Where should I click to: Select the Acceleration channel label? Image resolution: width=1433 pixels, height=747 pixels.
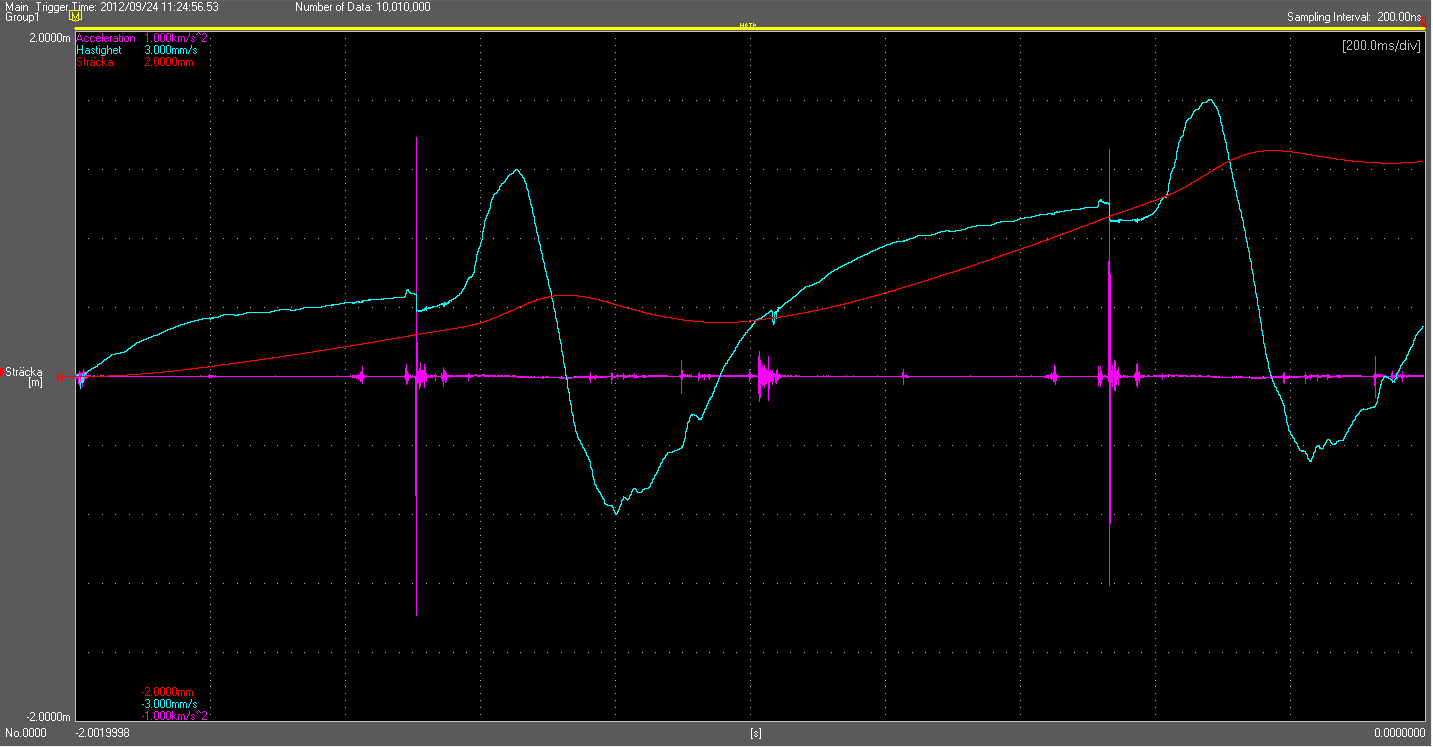pos(106,38)
